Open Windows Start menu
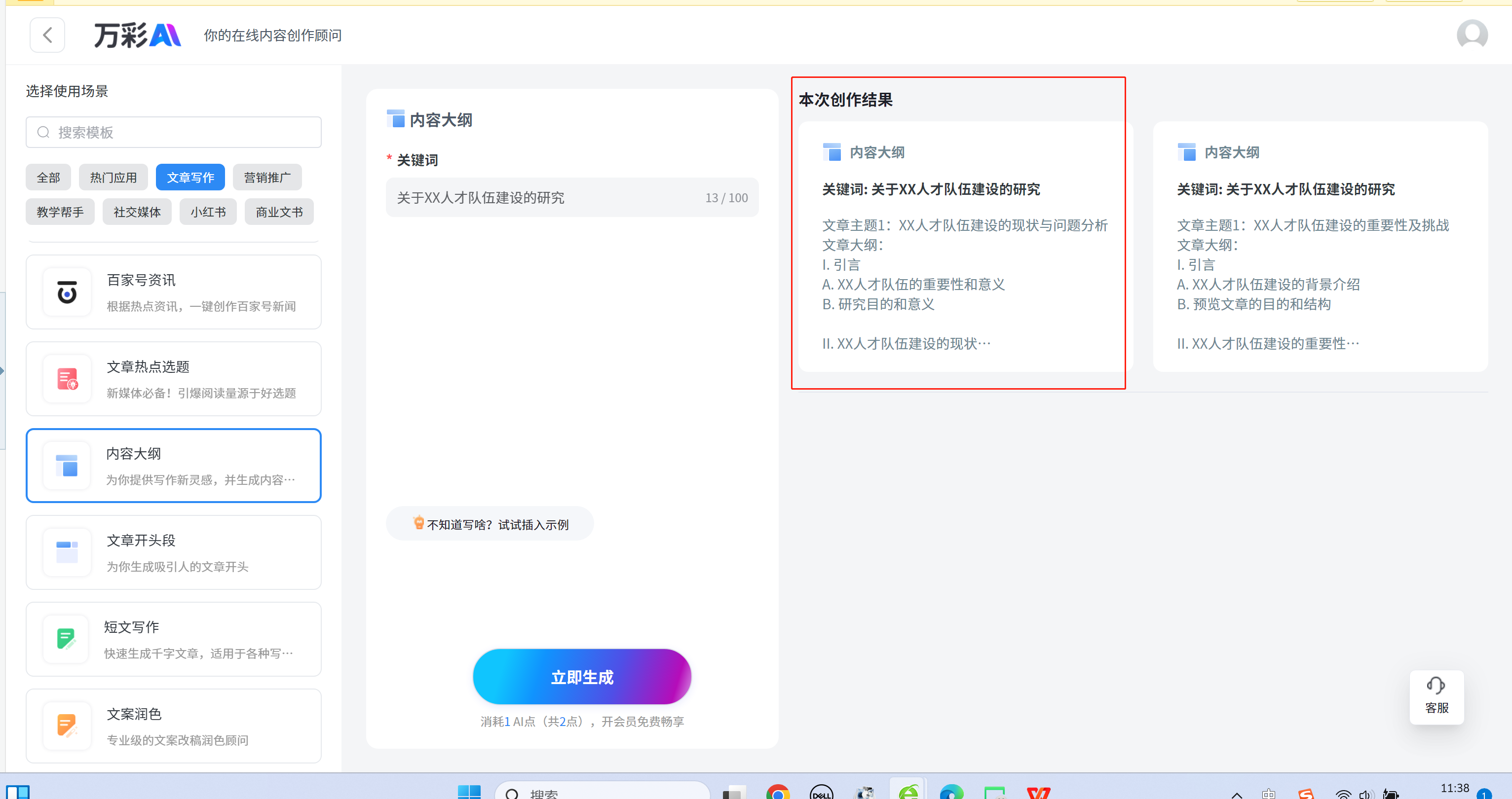1512x799 pixels. [469, 792]
